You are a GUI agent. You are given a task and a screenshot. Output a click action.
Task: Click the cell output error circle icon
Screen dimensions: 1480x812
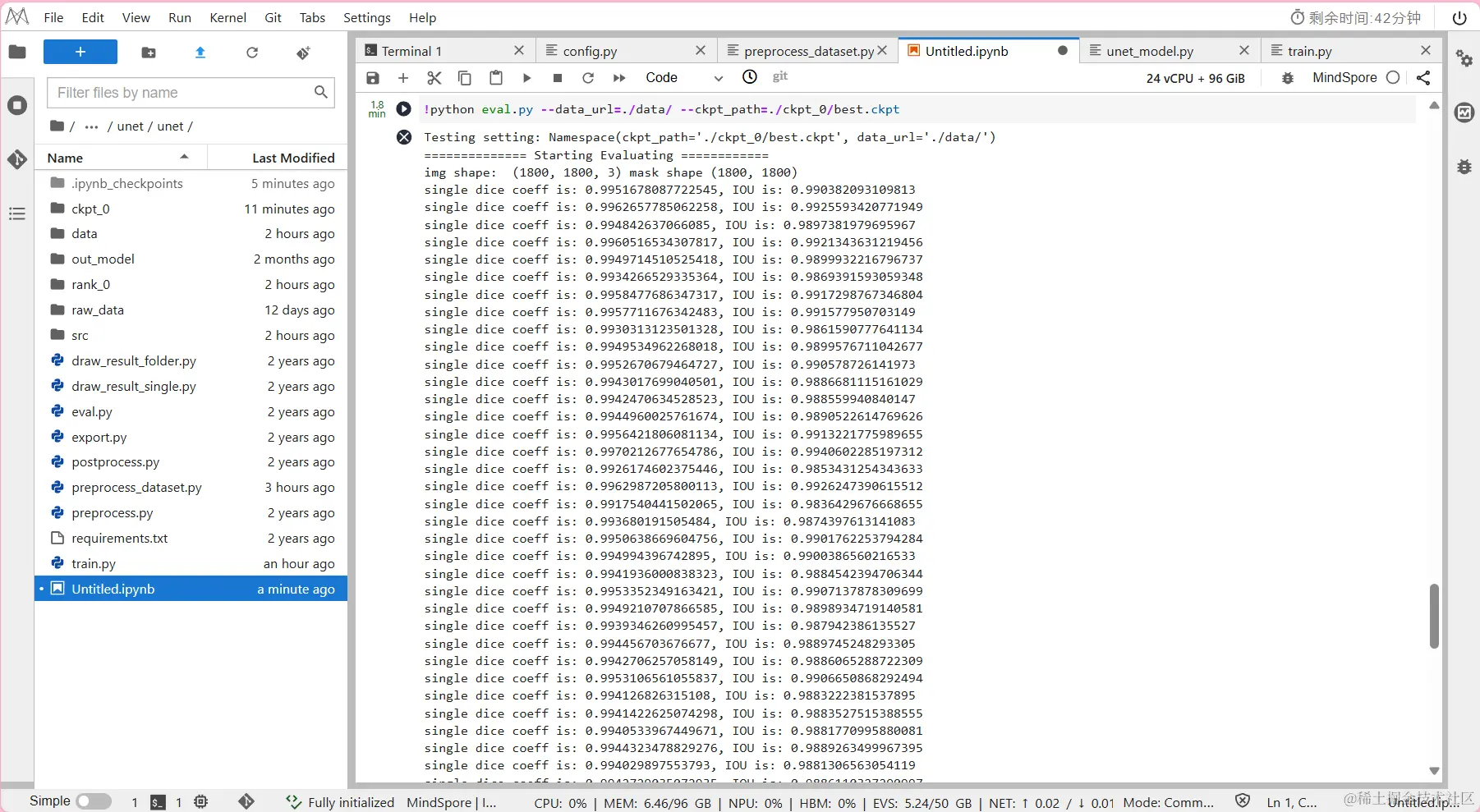pyautogui.click(x=404, y=137)
